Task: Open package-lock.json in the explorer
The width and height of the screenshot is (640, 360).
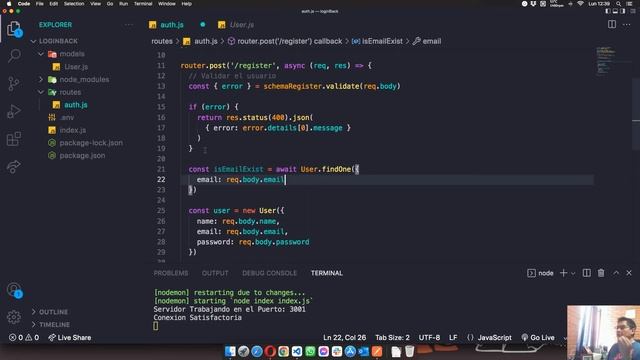Action: 91,143
